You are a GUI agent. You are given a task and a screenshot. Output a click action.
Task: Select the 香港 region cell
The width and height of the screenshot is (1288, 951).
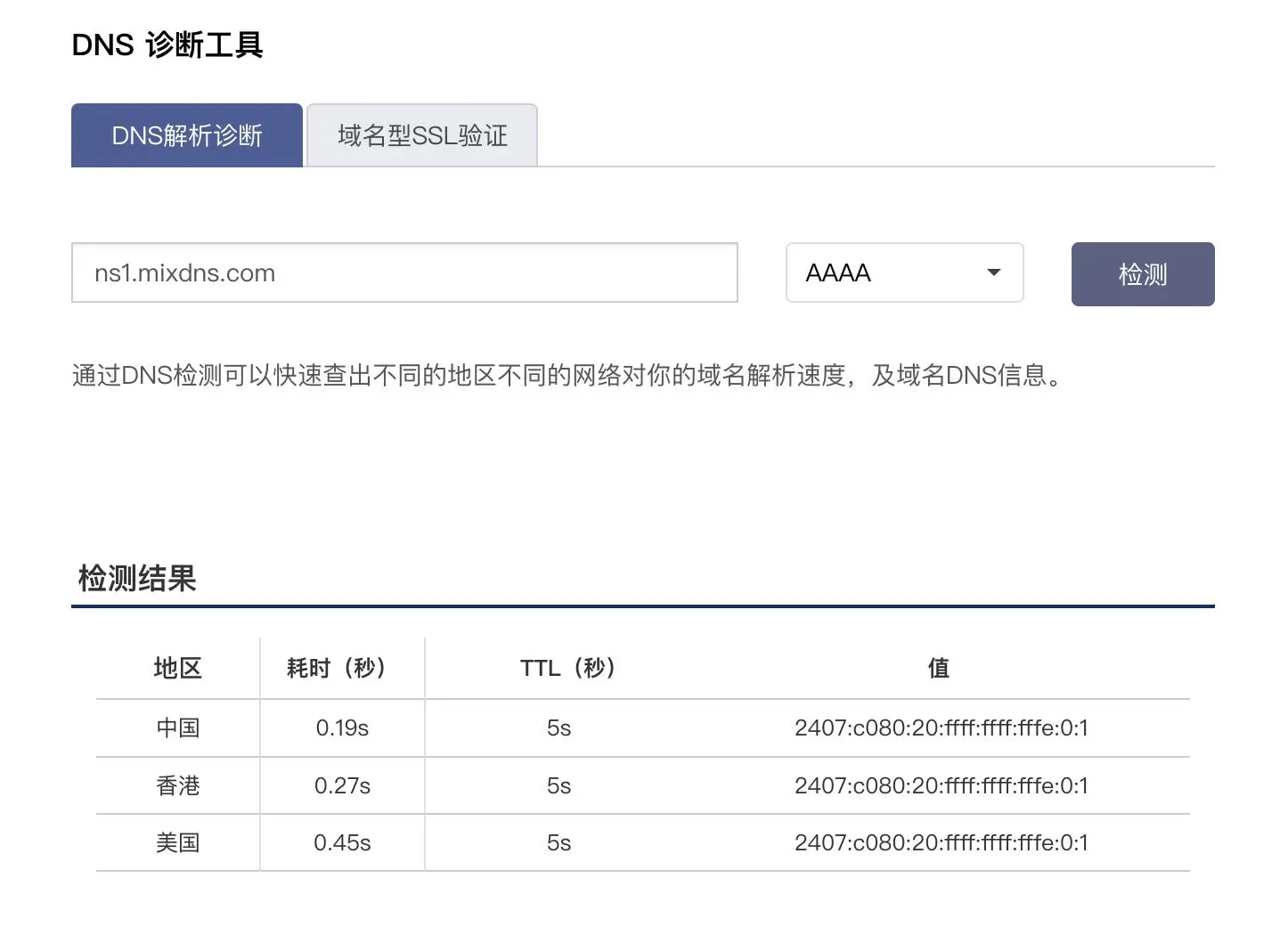click(178, 785)
